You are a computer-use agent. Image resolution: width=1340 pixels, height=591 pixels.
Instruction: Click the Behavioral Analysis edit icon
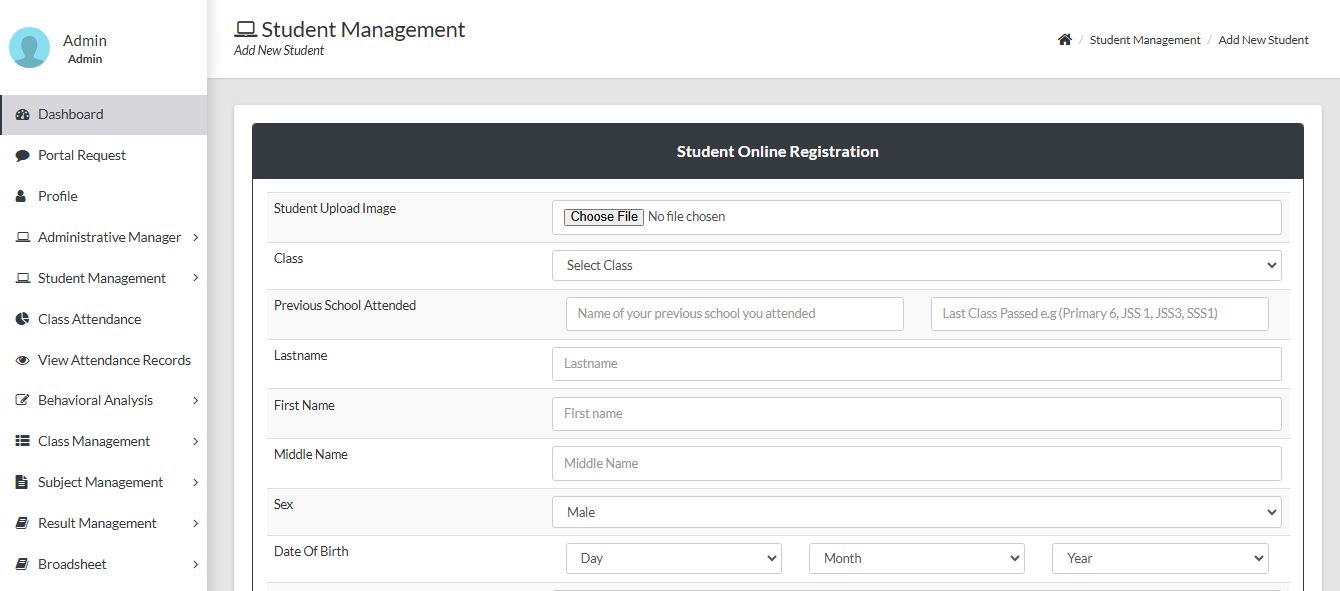click(22, 401)
